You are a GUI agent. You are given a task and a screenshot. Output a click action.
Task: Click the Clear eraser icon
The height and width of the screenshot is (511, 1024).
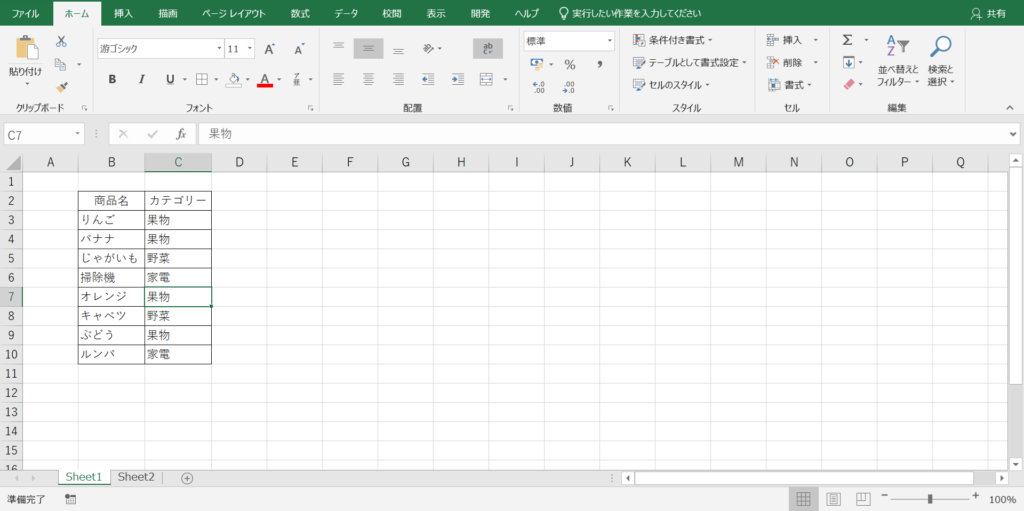click(x=849, y=84)
